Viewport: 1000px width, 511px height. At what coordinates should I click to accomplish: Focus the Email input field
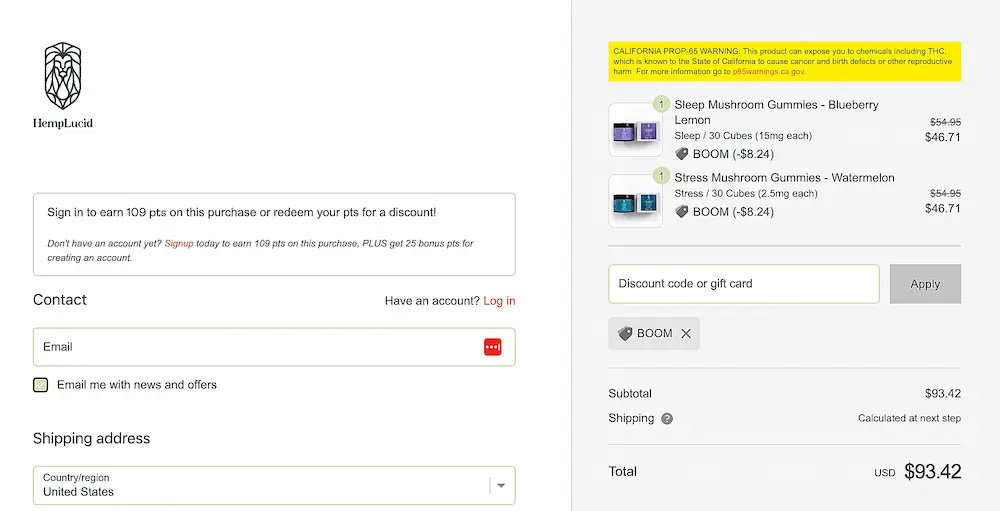pyautogui.click(x=274, y=347)
